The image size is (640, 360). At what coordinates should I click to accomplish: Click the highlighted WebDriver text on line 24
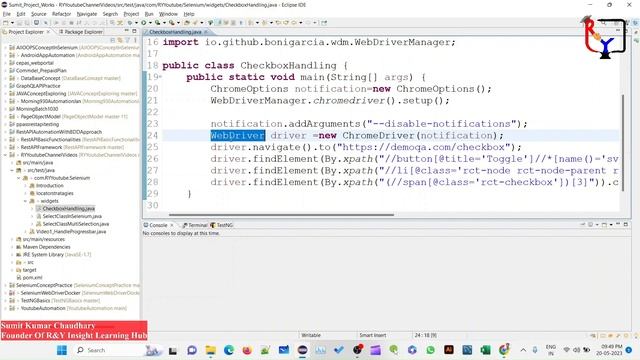coord(238,136)
